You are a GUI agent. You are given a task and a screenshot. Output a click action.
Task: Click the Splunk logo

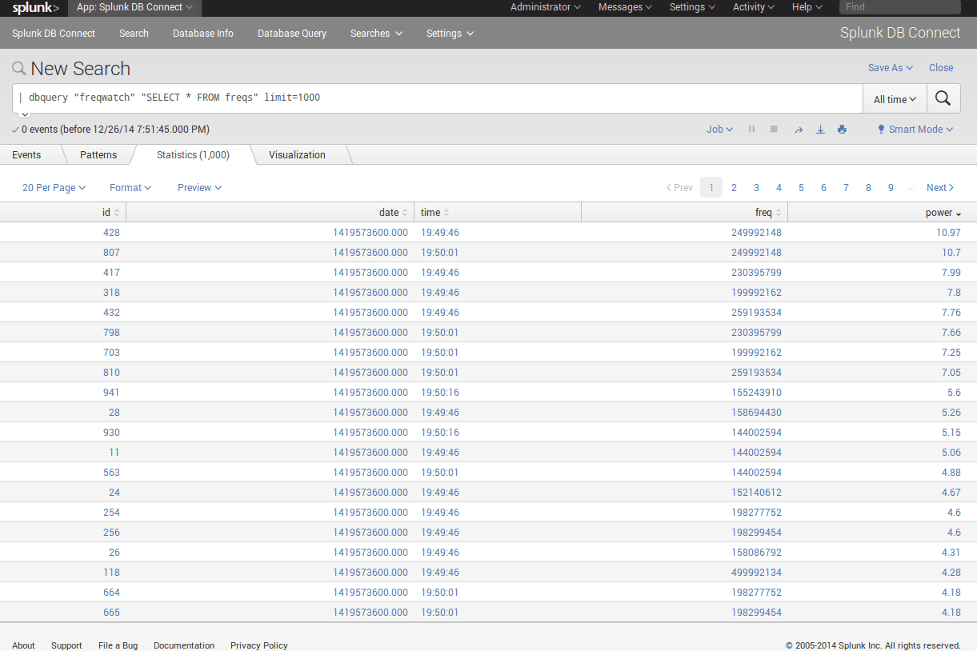click(36, 7)
